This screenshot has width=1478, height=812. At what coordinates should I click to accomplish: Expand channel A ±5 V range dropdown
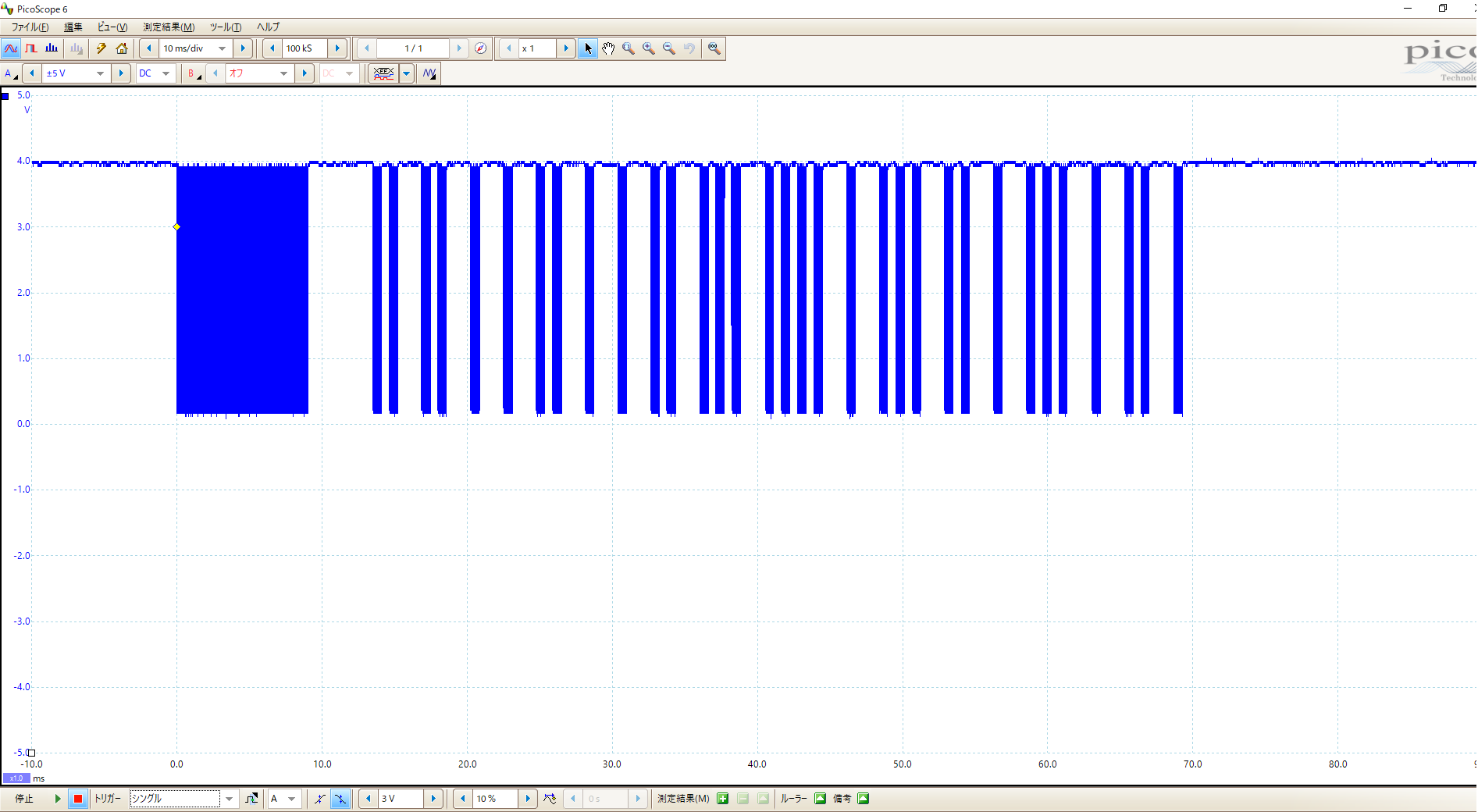pos(100,73)
